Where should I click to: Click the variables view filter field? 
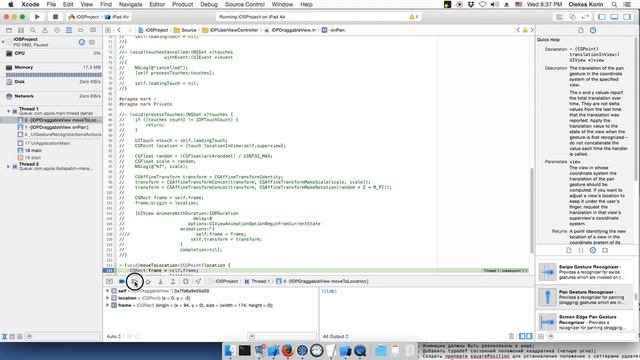tap(282, 336)
